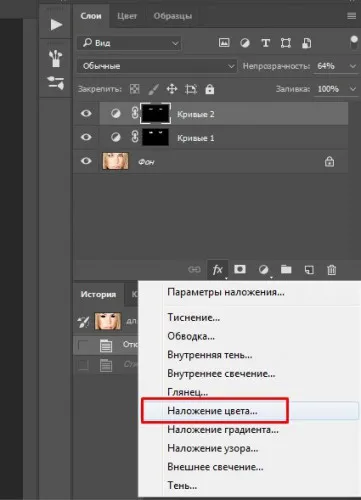This screenshot has width=361, height=500.
Task: Select the Кривые 1 layer mask thumbnail
Action: pos(156,137)
